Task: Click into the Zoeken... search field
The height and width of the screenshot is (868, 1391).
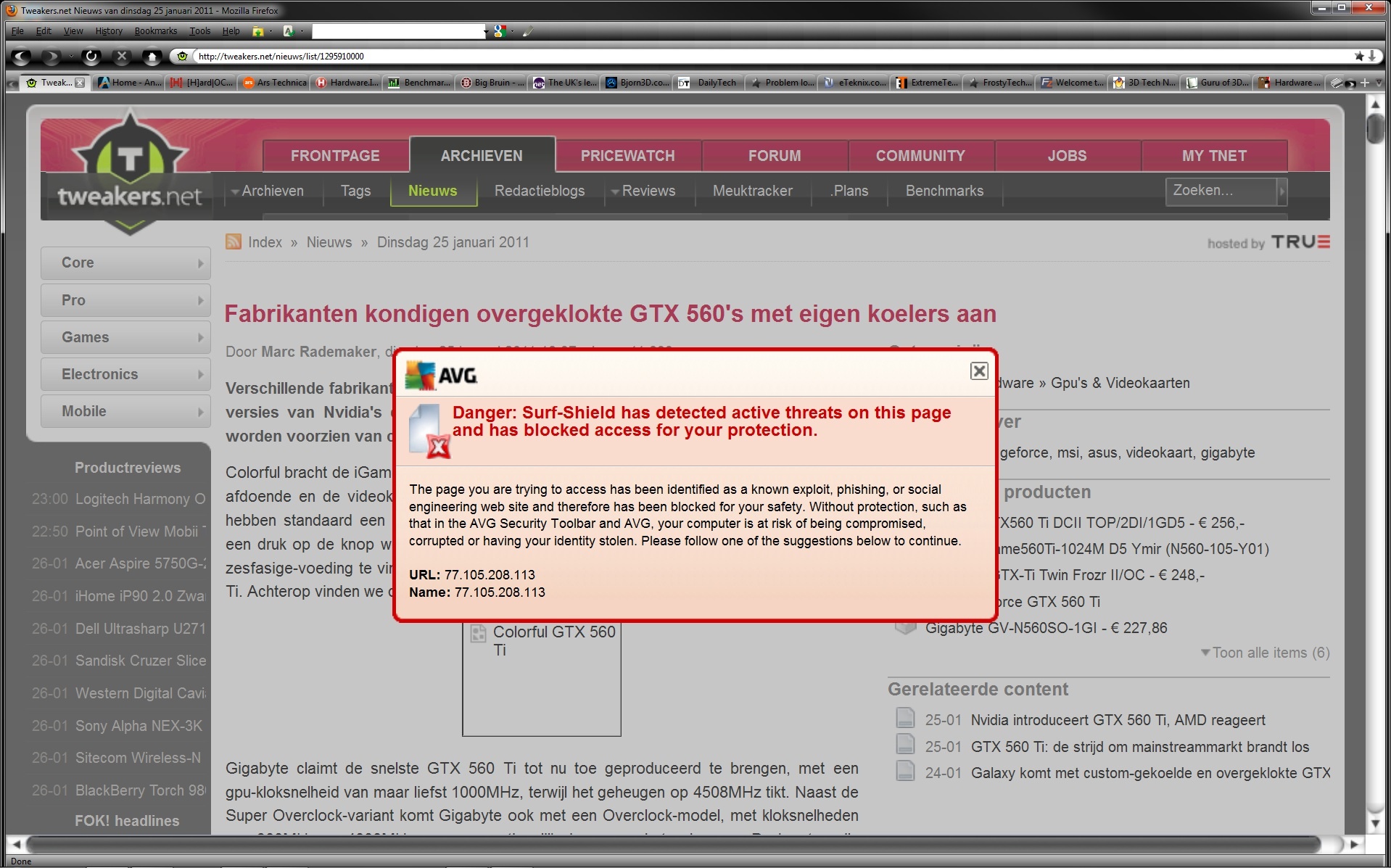Action: click(1221, 191)
